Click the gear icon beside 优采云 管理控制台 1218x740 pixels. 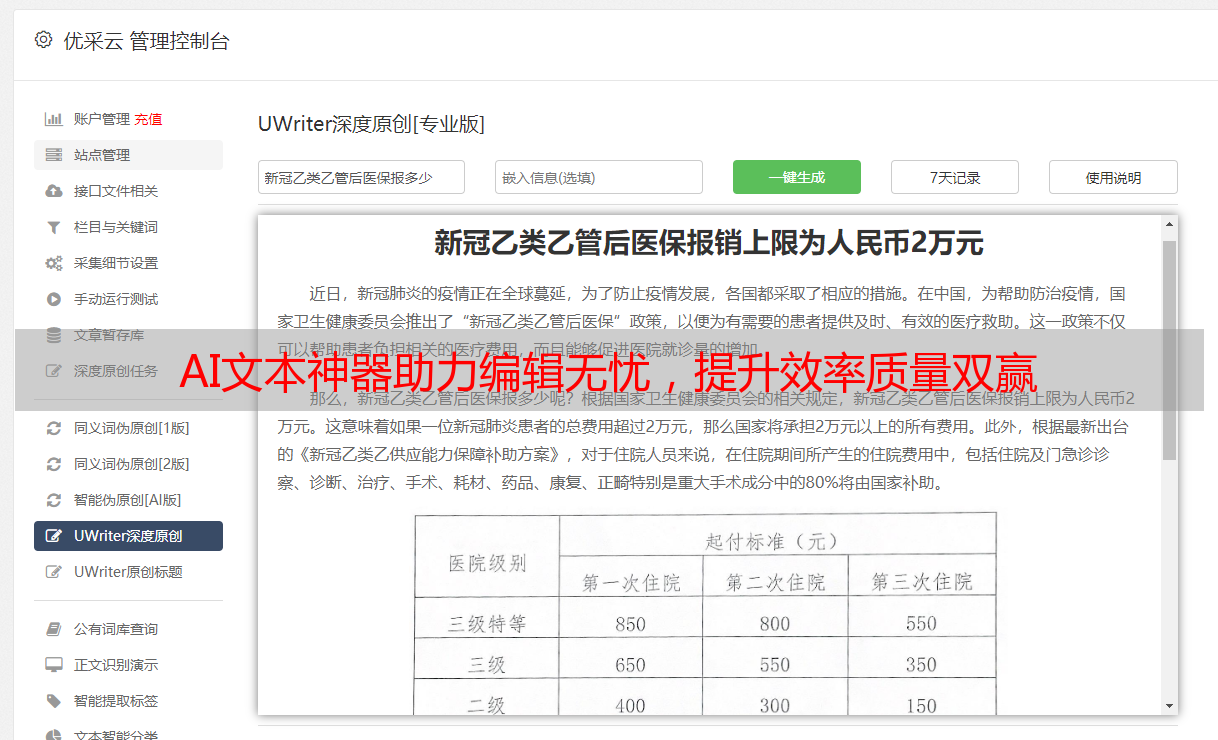pyautogui.click(x=43, y=40)
